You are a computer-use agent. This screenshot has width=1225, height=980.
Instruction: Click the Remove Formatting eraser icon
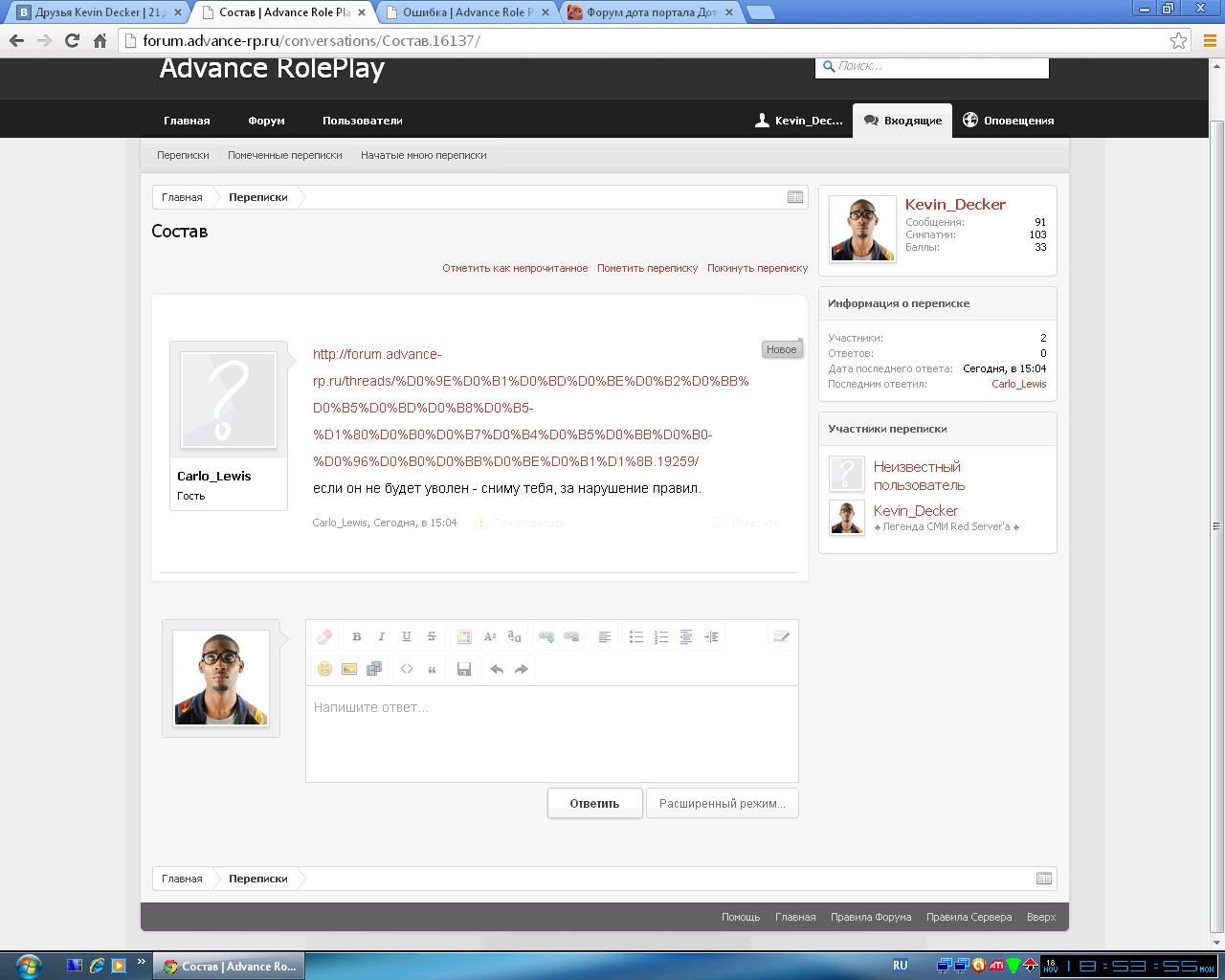coord(324,637)
